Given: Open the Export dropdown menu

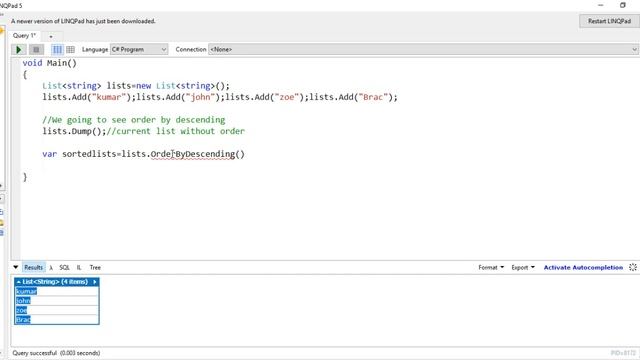Looking at the screenshot, I should (523, 267).
